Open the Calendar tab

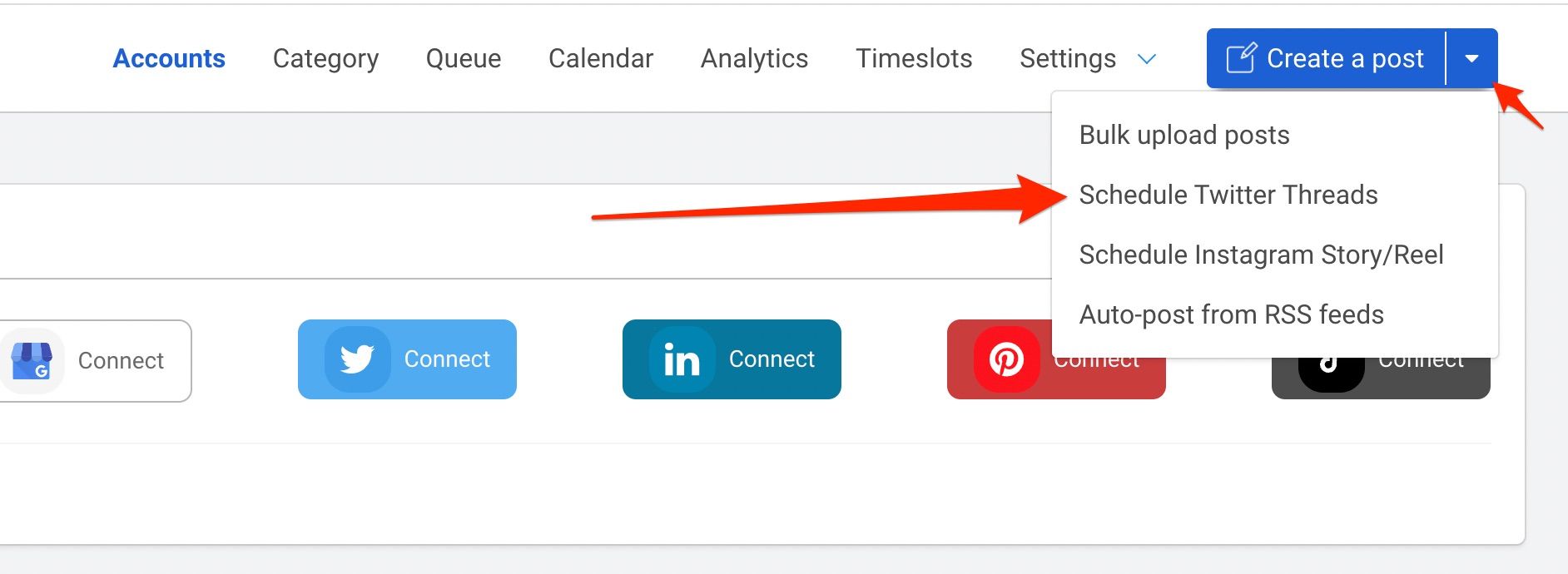pos(601,58)
